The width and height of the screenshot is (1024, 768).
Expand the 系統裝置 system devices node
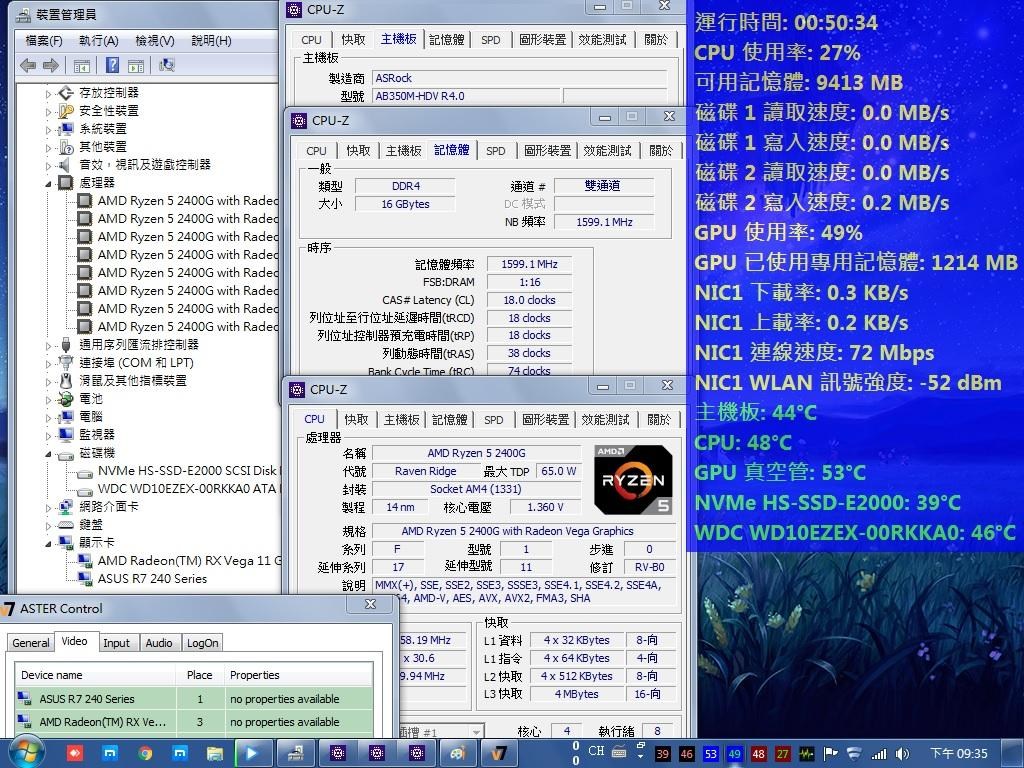pyautogui.click(x=48, y=129)
